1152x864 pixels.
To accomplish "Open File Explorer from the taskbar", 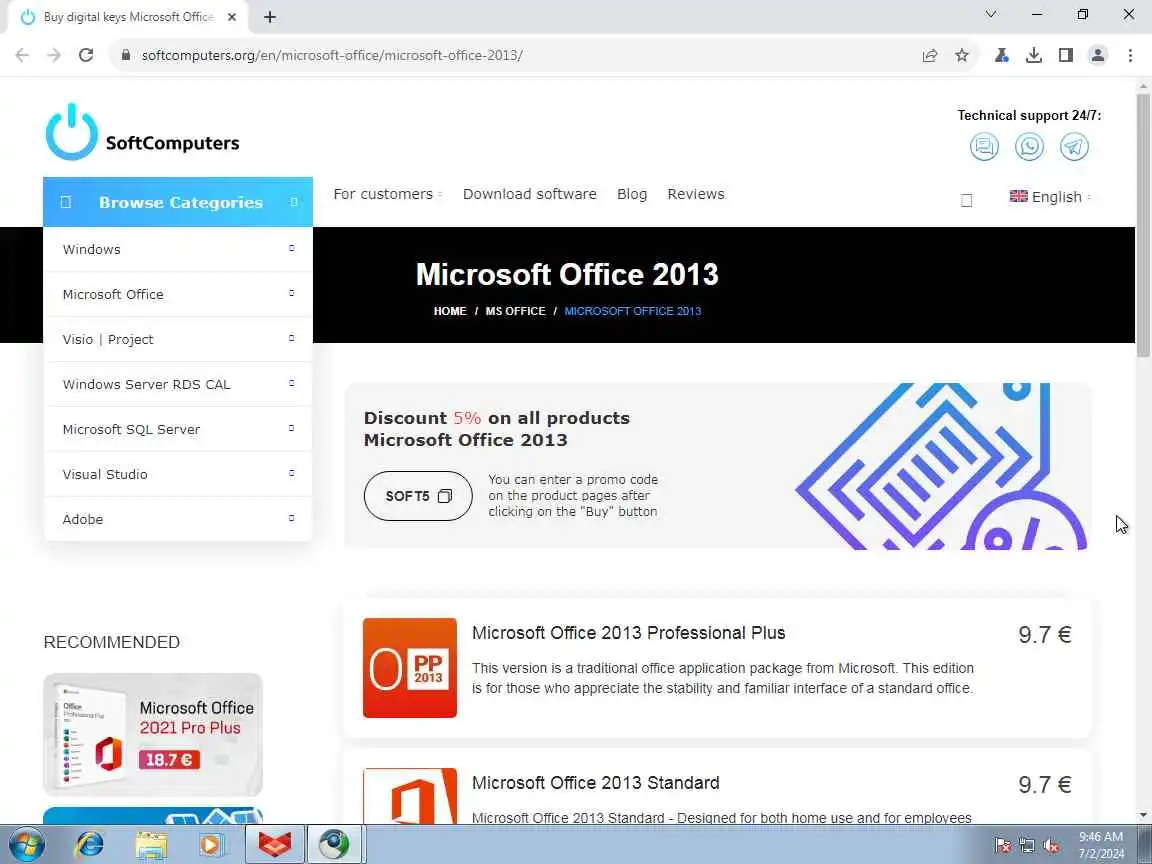I will click(151, 844).
